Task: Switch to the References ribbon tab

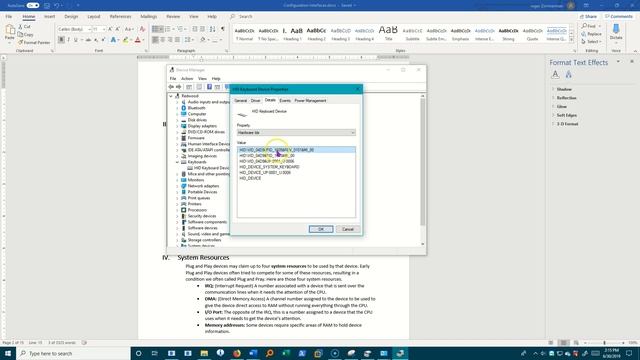Action: (120, 16)
